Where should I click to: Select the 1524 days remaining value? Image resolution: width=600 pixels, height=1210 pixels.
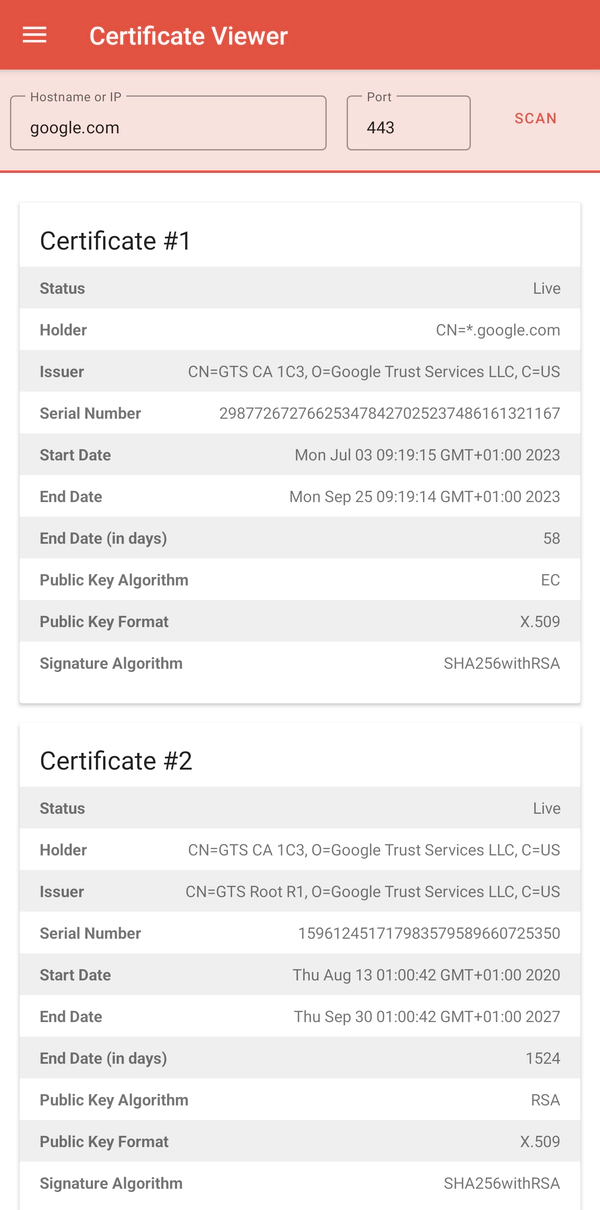tap(543, 1059)
